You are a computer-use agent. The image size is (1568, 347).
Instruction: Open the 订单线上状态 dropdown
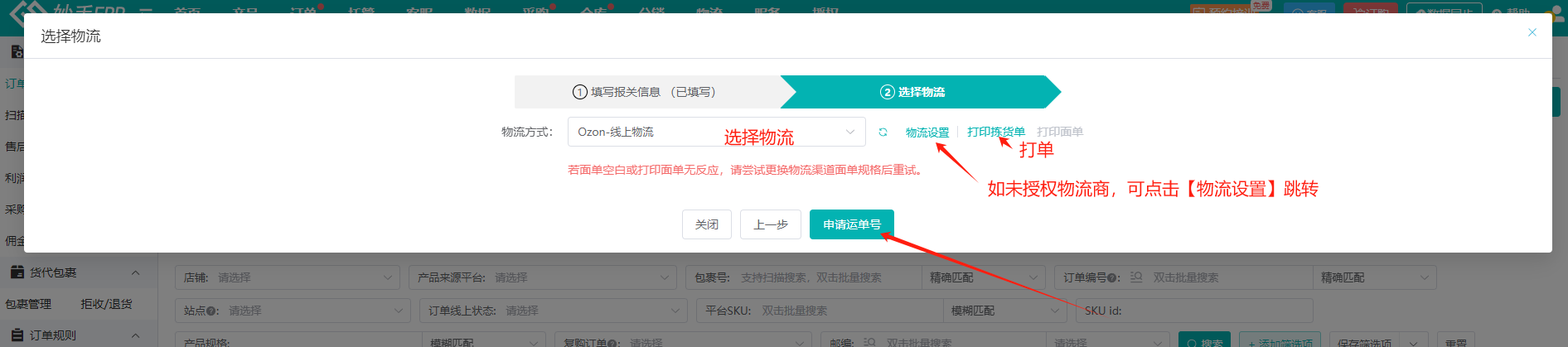pos(554,311)
